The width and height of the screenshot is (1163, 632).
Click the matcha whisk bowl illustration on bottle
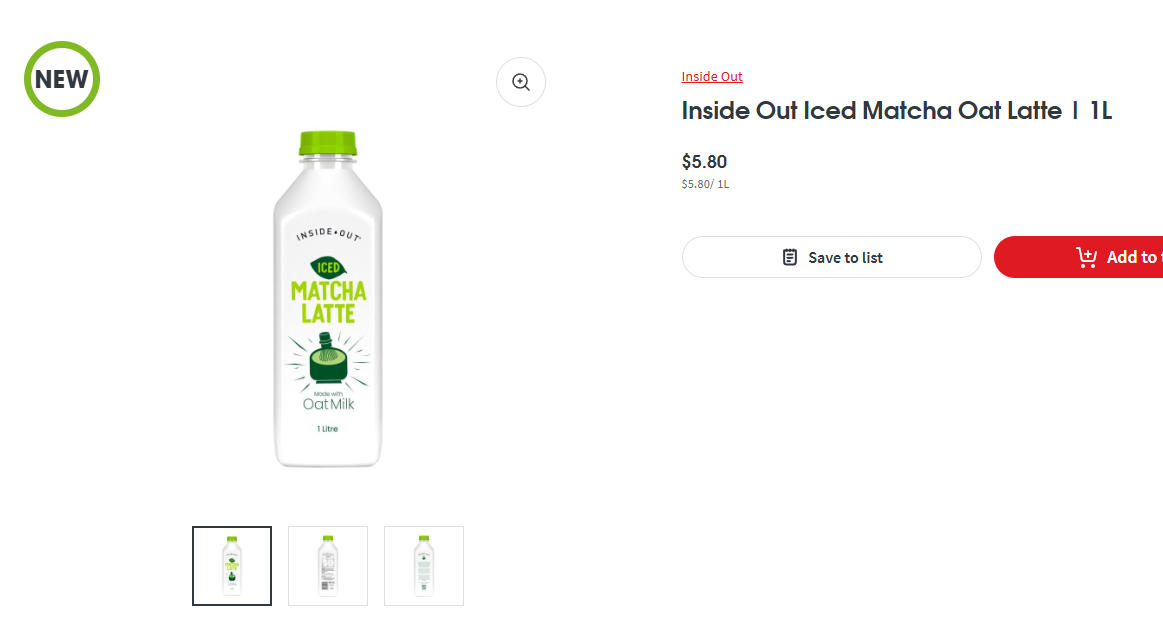coord(328,359)
